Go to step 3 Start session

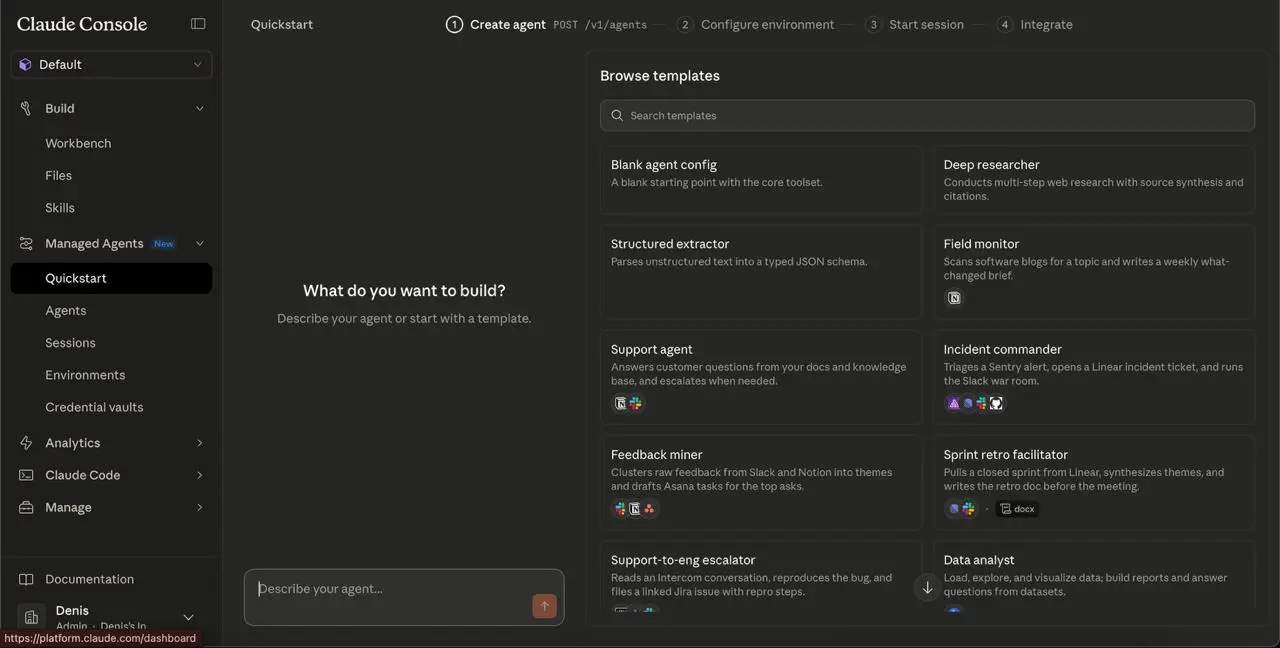(915, 24)
